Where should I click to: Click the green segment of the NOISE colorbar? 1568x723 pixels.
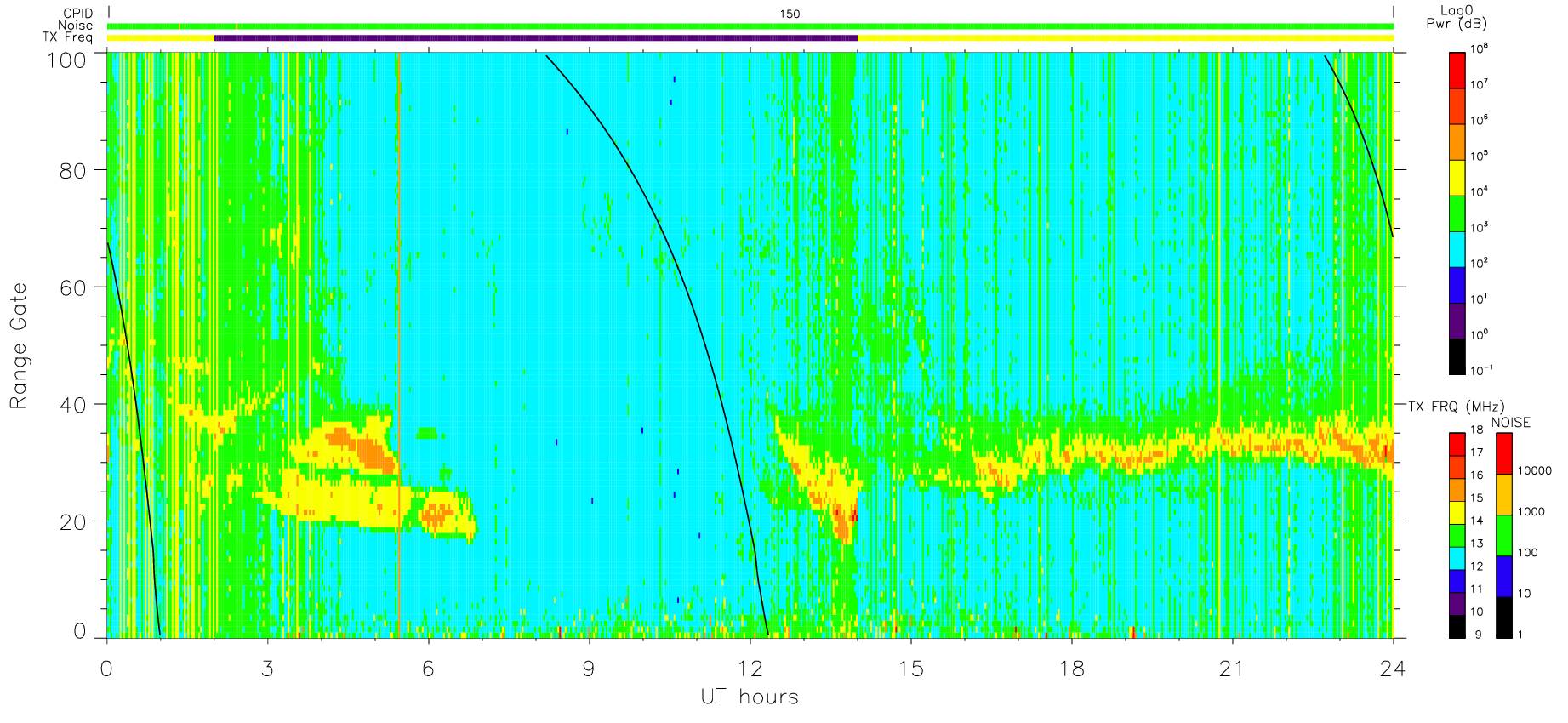[x=1504, y=536]
